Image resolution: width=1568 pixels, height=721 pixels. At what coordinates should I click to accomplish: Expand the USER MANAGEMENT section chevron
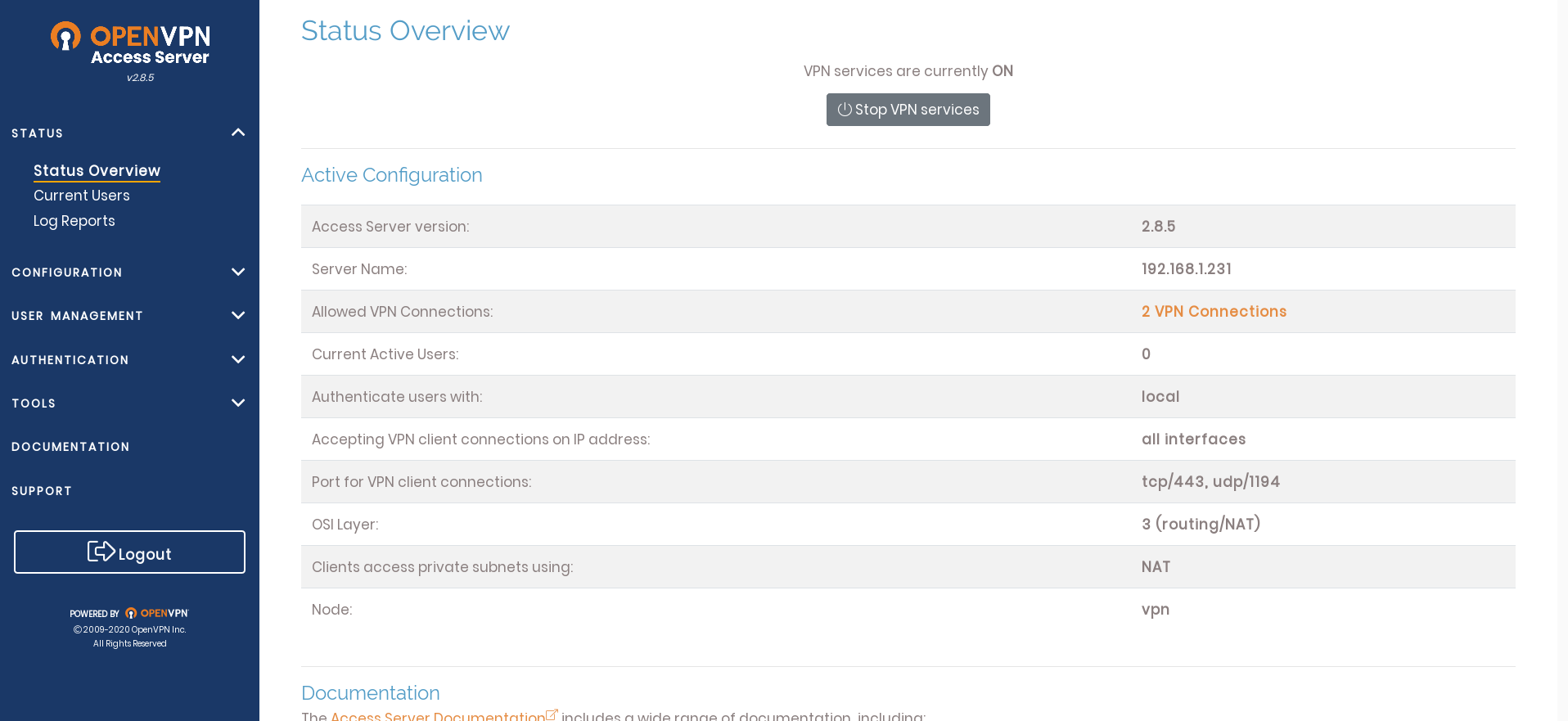click(238, 315)
